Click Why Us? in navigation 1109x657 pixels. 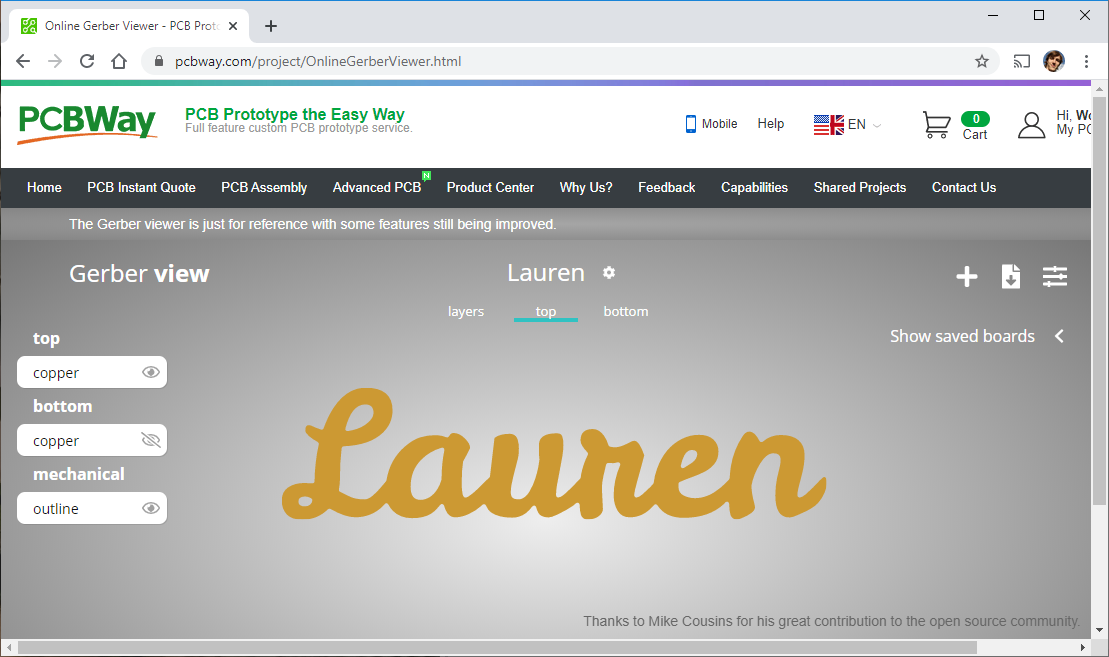point(586,187)
